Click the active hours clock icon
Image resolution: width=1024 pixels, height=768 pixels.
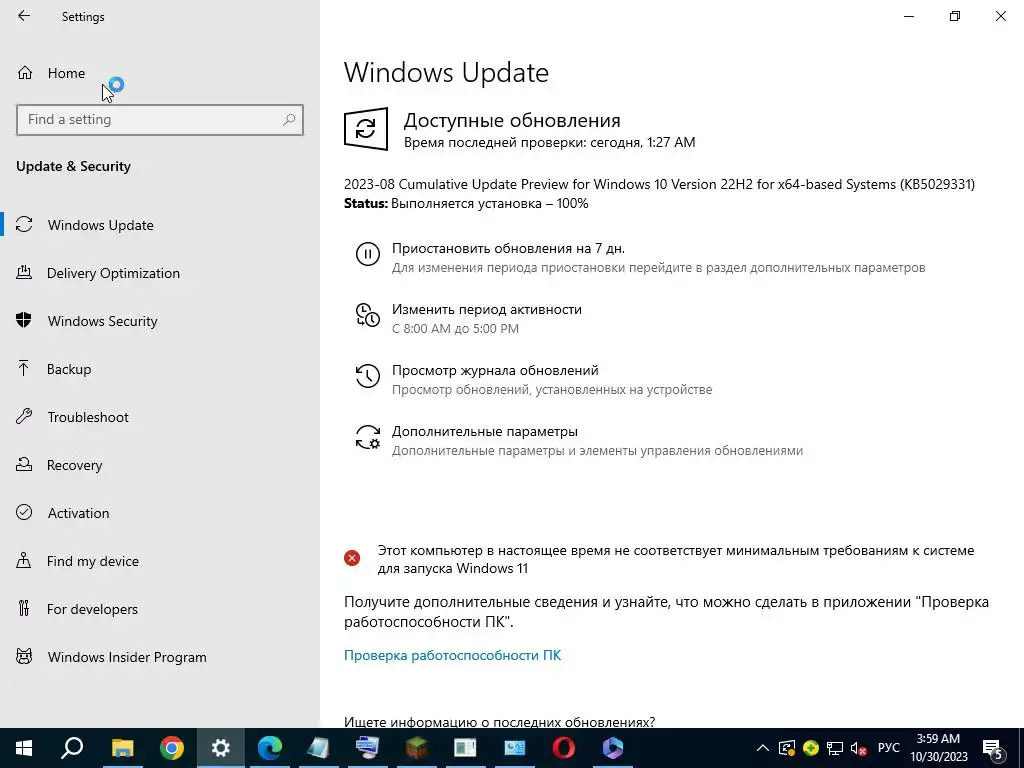click(x=368, y=315)
